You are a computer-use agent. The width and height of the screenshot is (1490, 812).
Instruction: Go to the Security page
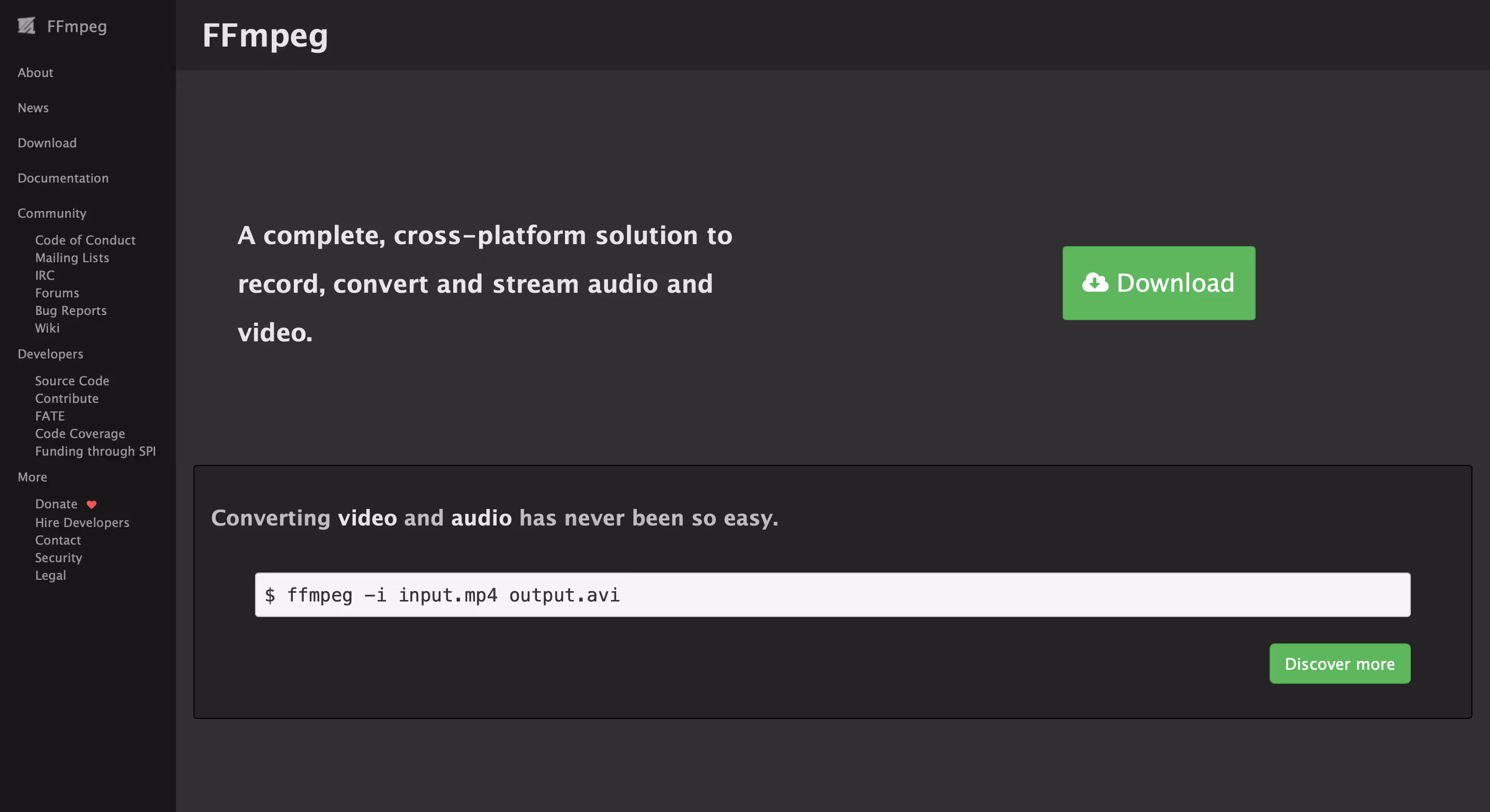coord(58,558)
